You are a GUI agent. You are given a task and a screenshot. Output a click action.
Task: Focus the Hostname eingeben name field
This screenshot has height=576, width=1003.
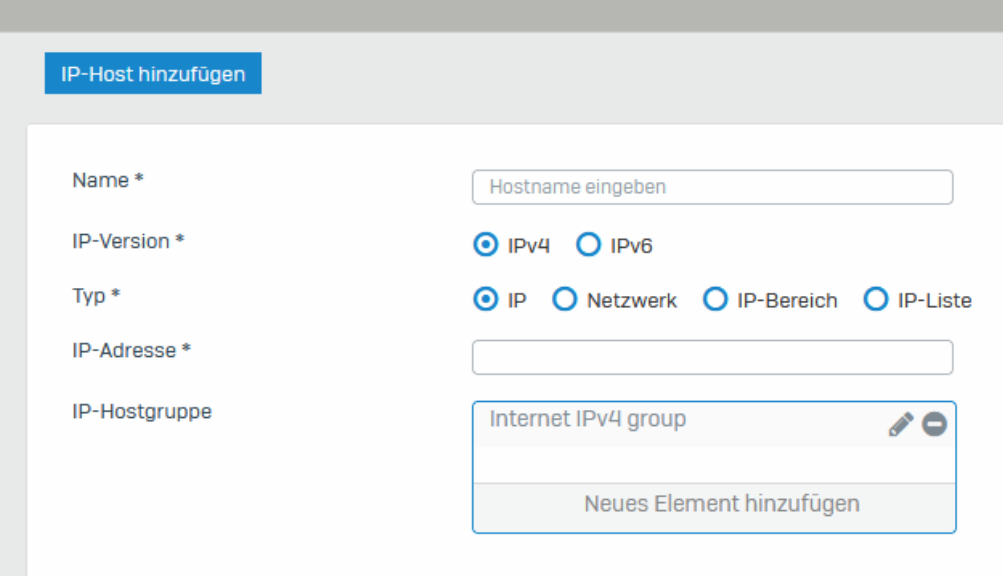[713, 187]
